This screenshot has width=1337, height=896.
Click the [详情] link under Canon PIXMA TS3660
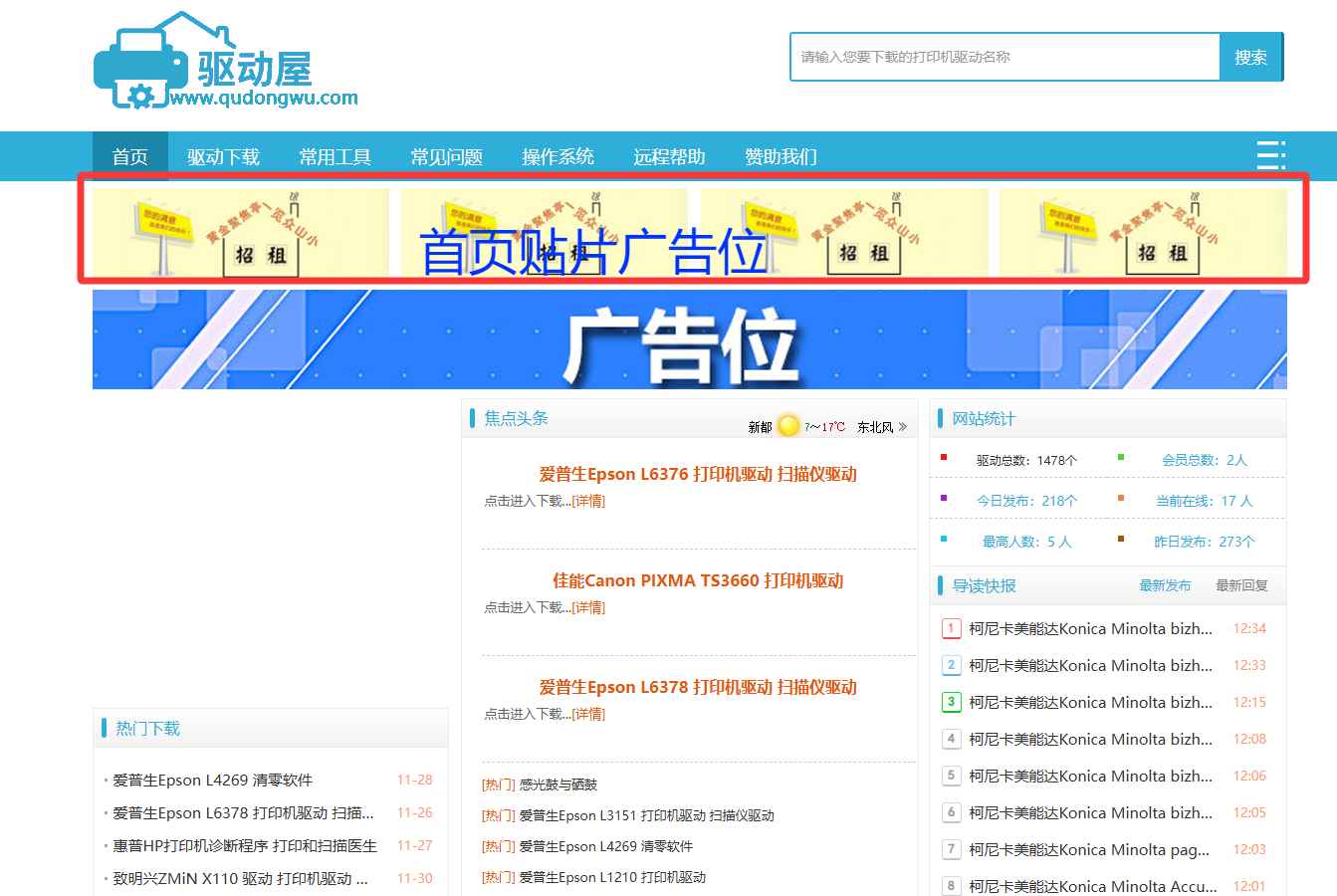(588, 607)
